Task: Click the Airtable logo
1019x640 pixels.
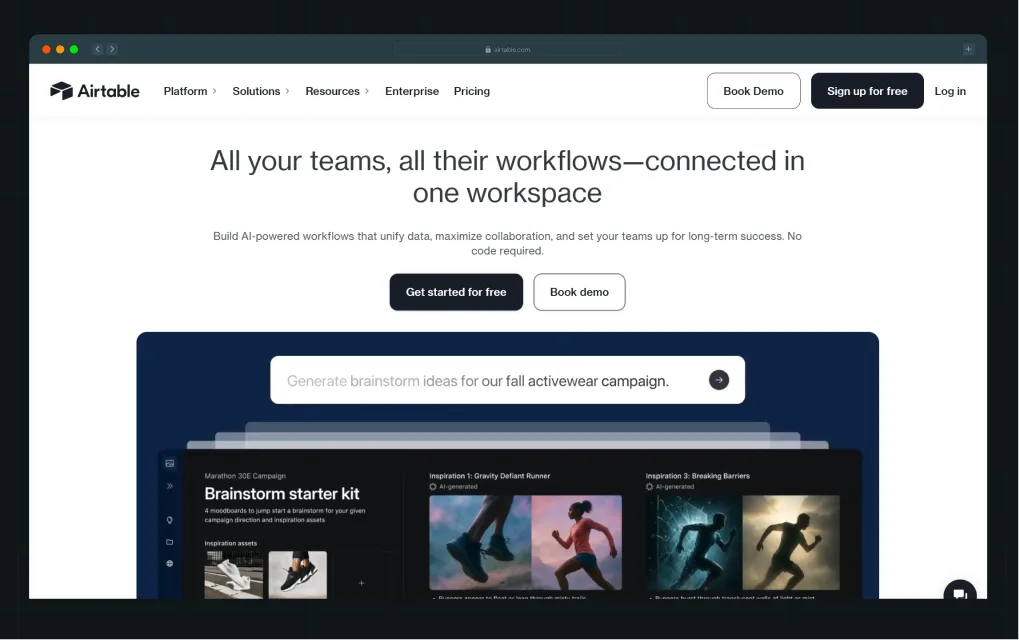Action: 95,91
